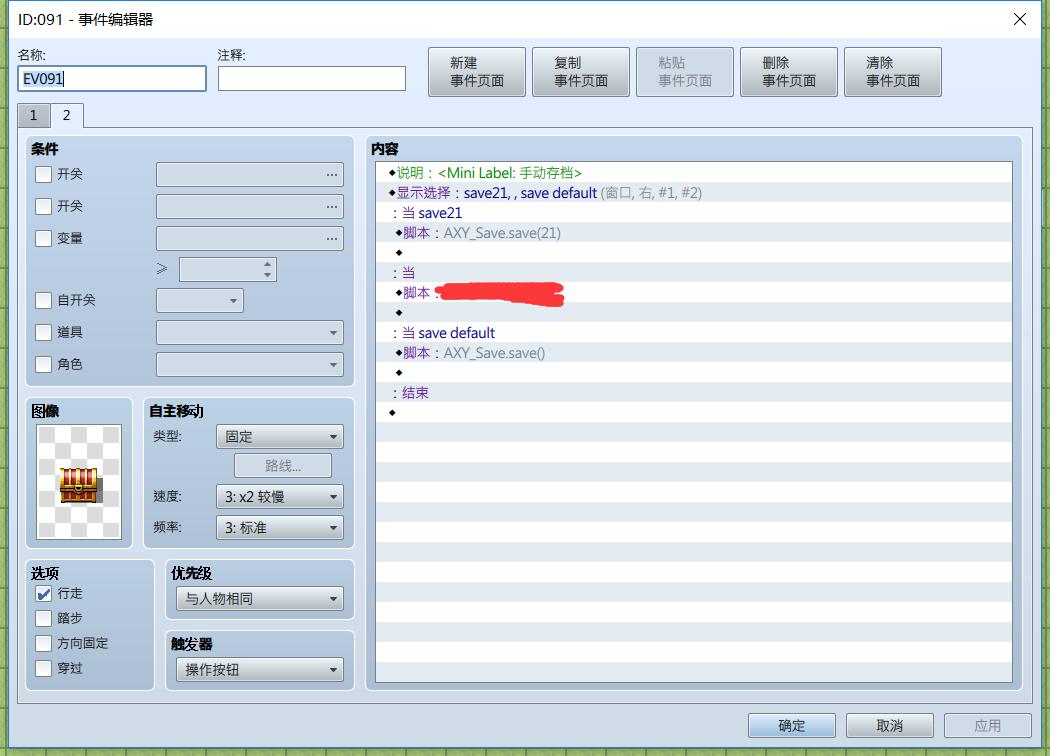1050x756 pixels.
Task: Click 删除事件页面 button
Action: click(789, 72)
